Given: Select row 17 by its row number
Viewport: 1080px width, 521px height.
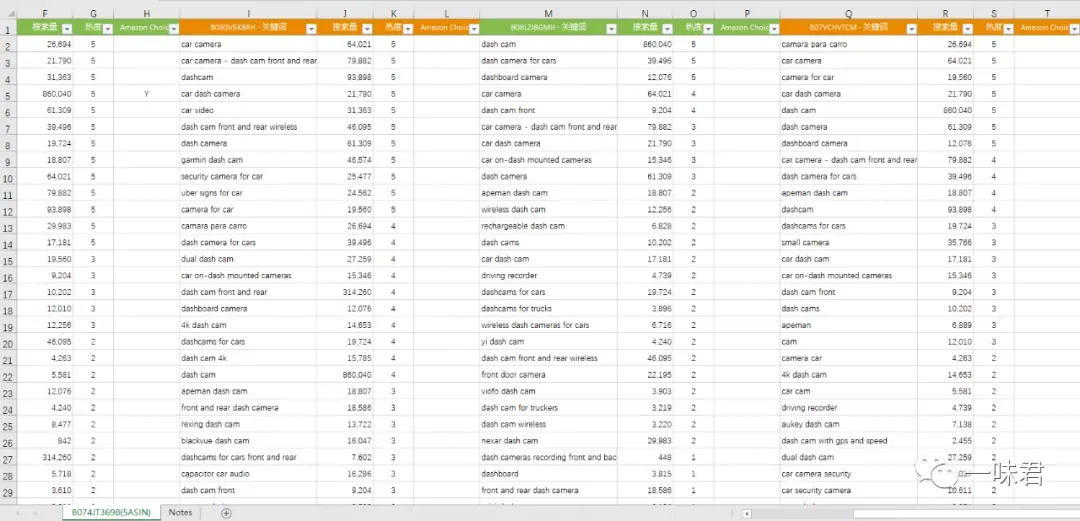Looking at the screenshot, I should coord(7,293).
